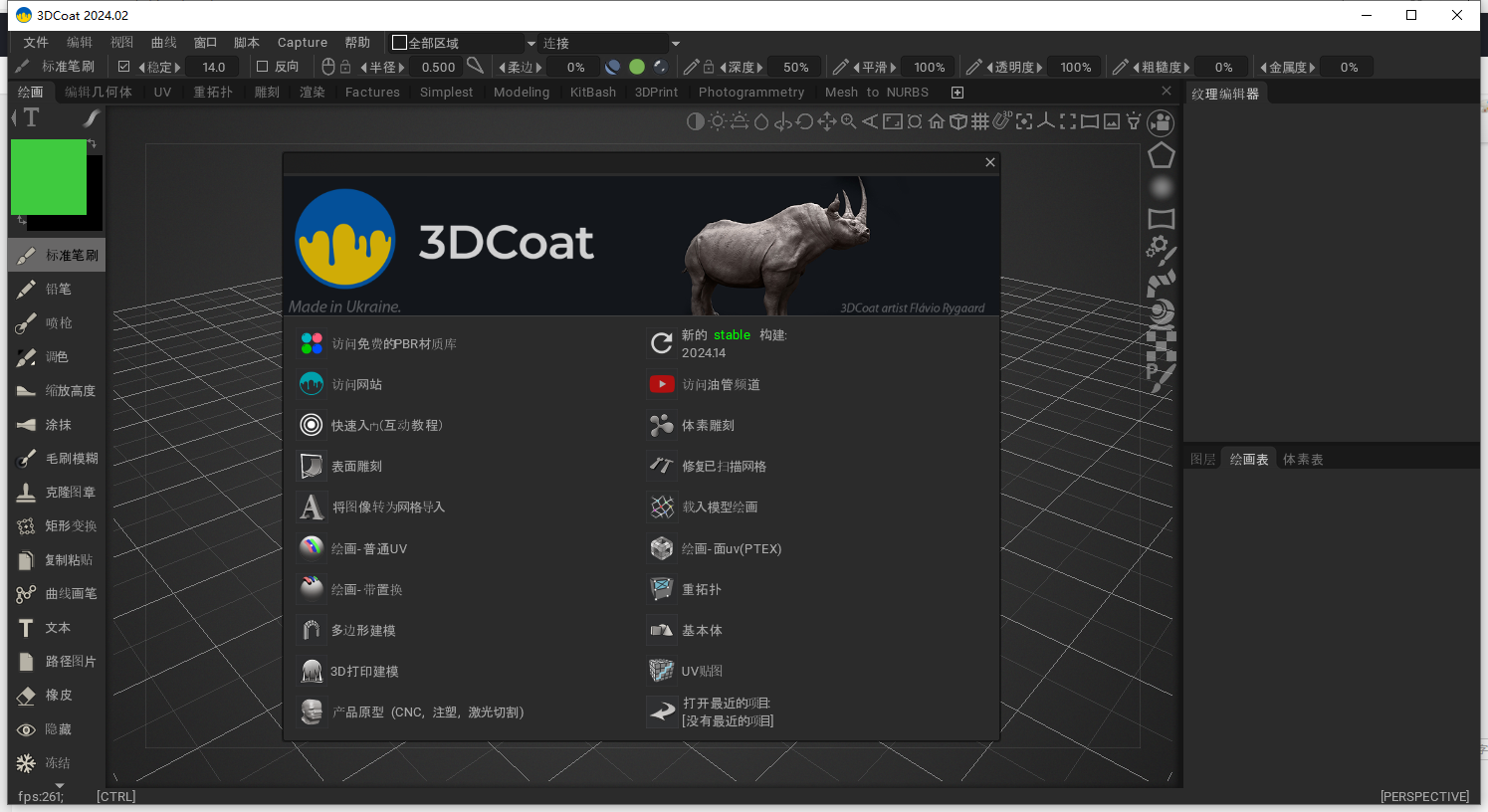This screenshot has width=1488, height=812.
Task: Click the green foreground color swatch
Action: coord(48,177)
